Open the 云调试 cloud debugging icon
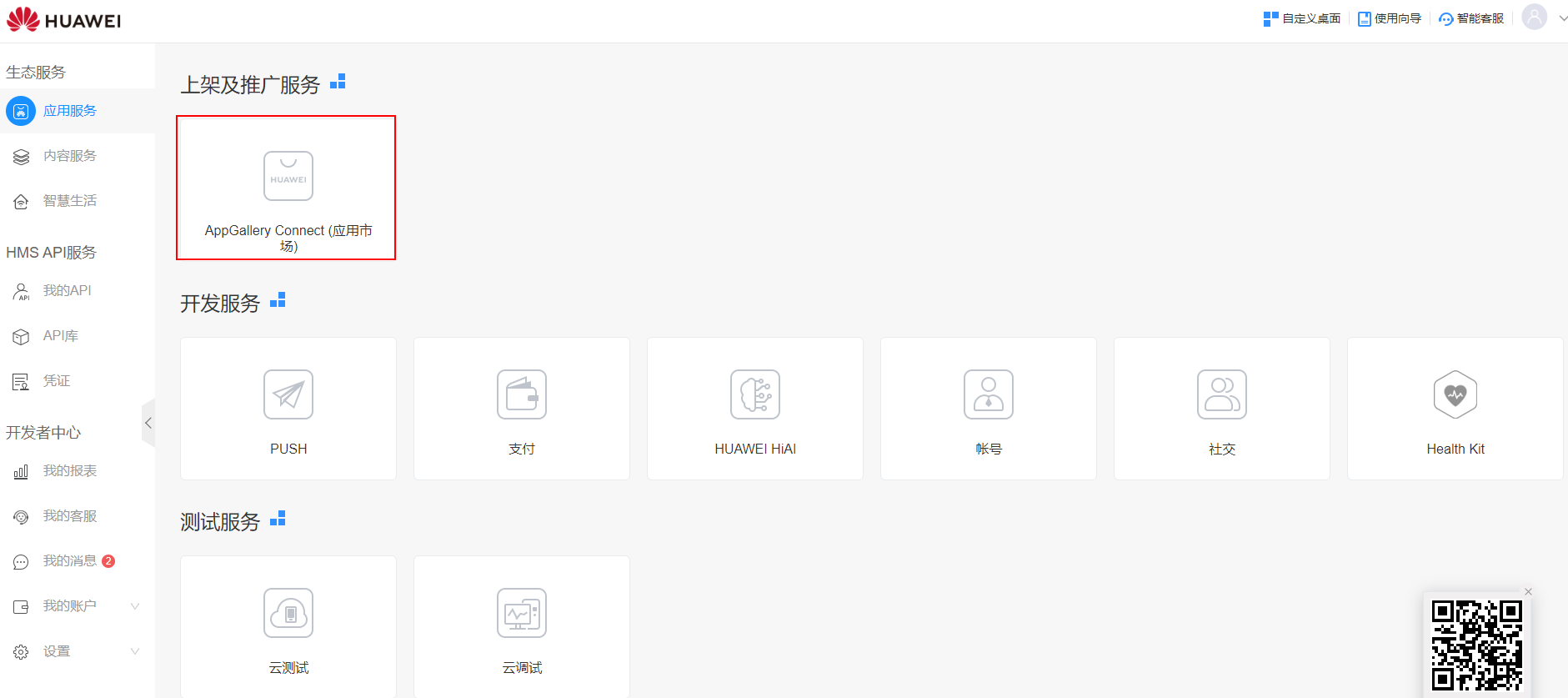Image resolution: width=1568 pixels, height=698 pixels. coord(522,613)
